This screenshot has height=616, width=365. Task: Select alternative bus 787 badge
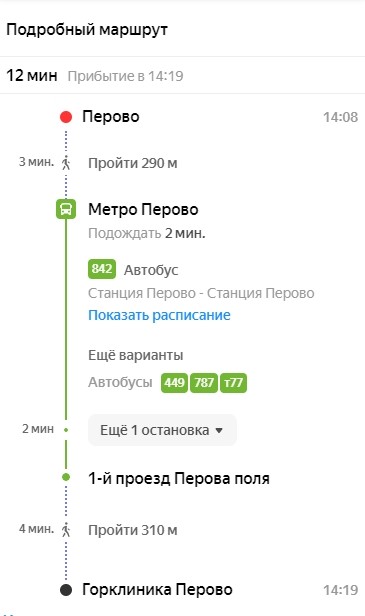pyautogui.click(x=204, y=383)
